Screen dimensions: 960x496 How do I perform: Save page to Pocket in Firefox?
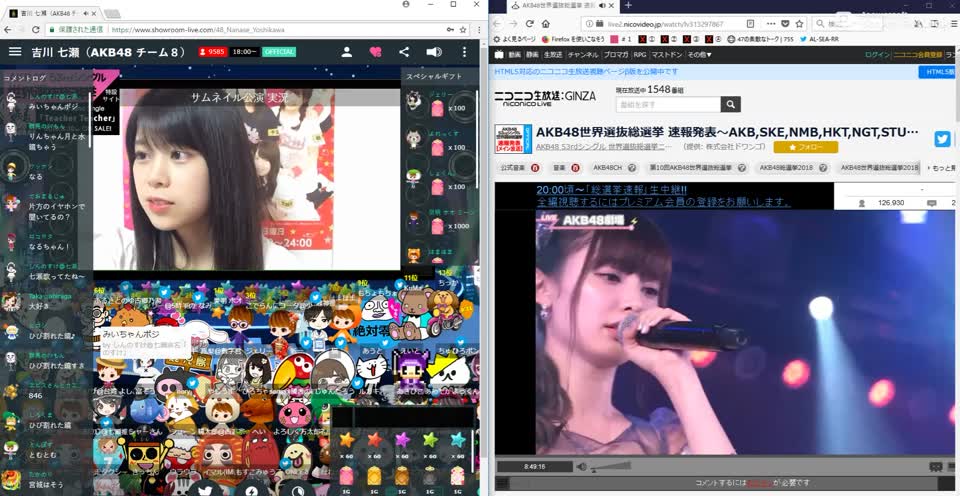(786, 24)
